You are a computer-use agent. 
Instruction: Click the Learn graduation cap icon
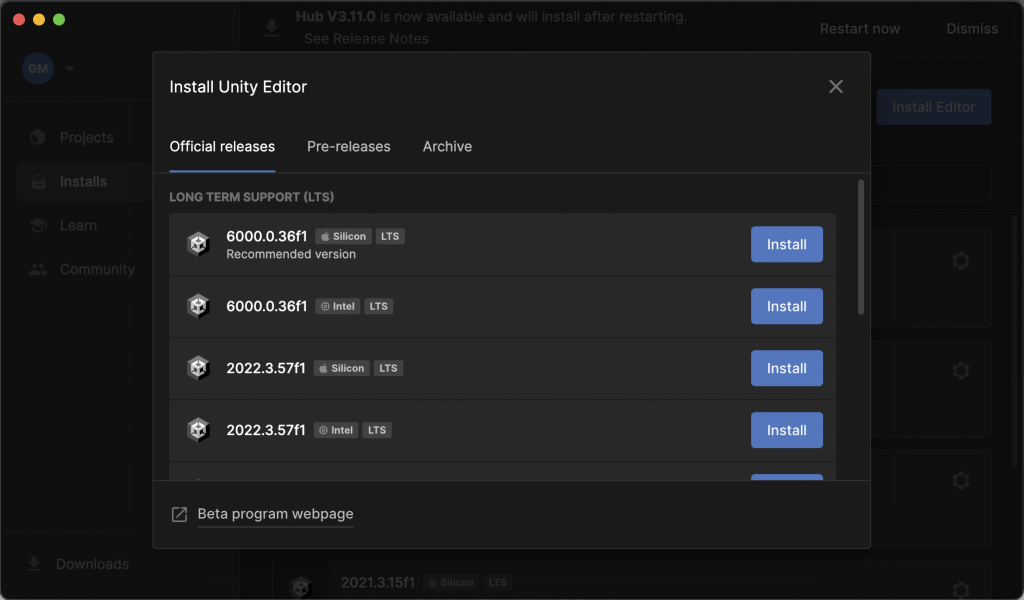(38, 225)
